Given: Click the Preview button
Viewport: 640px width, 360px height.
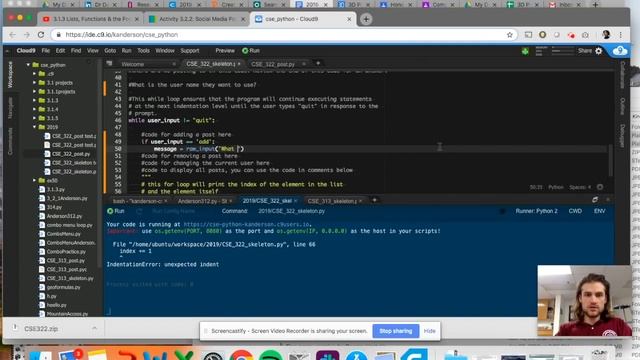Looking at the screenshot, I should [225, 51].
